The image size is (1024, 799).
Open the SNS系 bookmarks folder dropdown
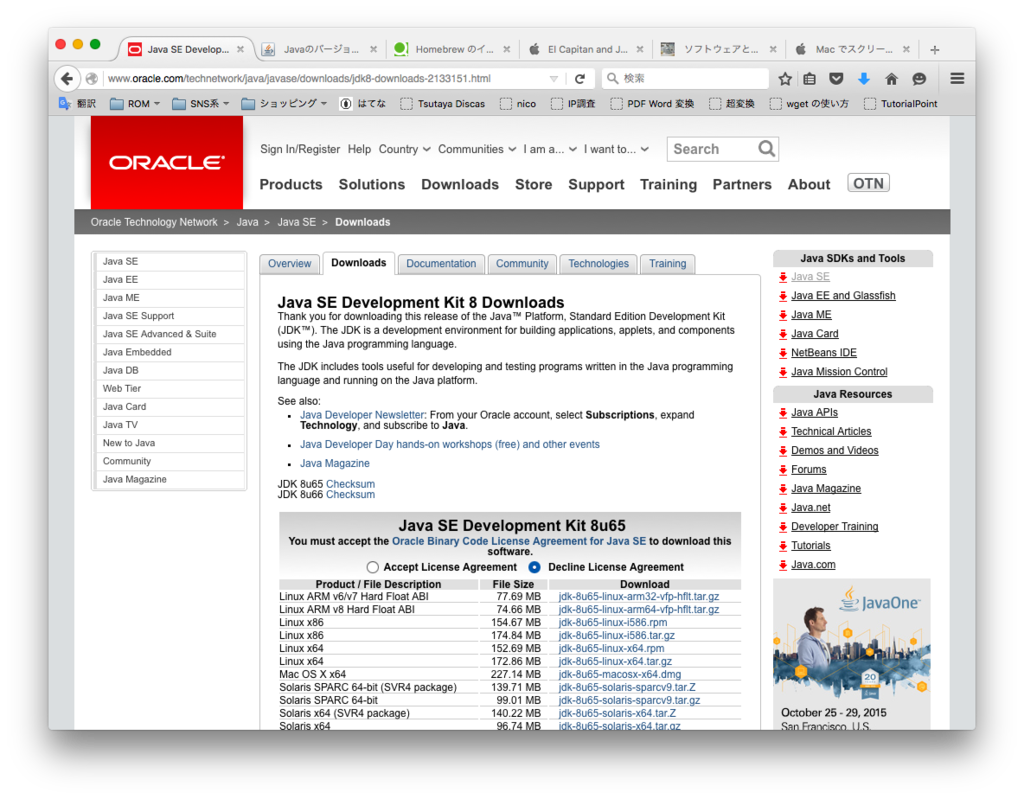click(x=200, y=103)
